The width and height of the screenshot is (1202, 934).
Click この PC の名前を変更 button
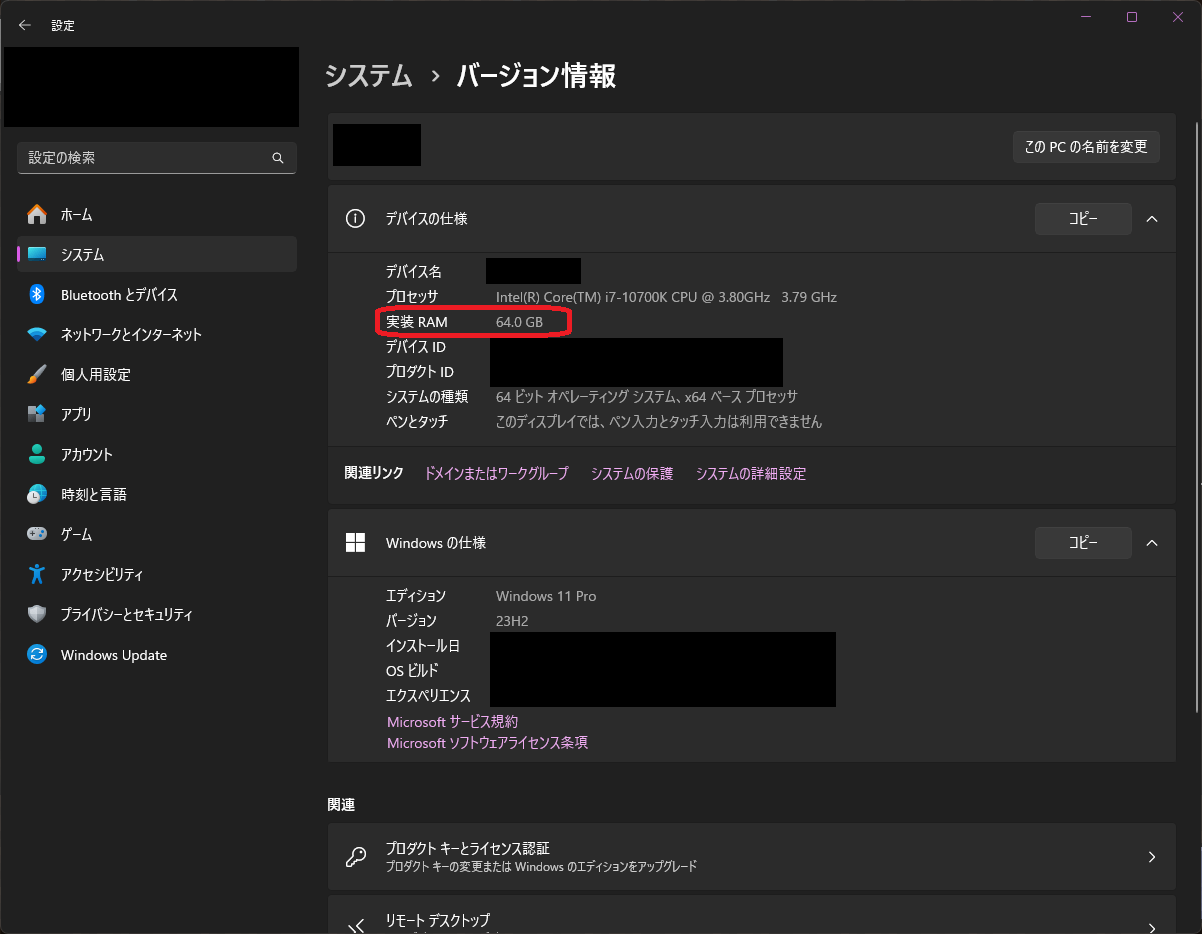[x=1085, y=147]
